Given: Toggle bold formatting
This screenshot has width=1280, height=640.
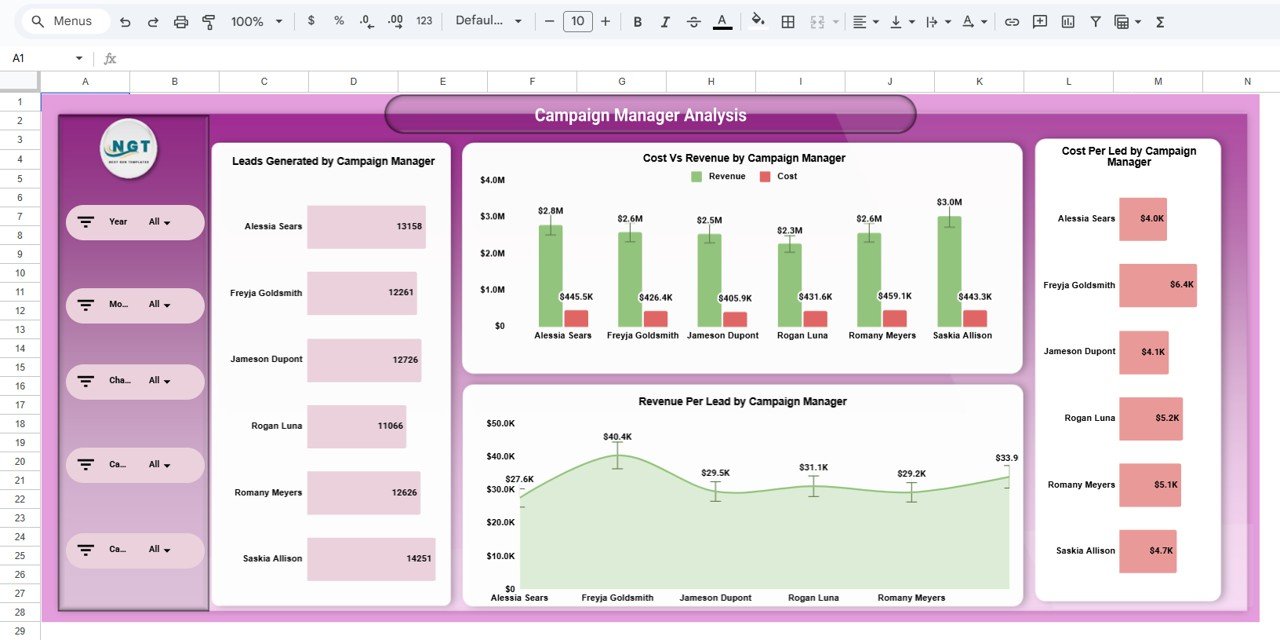Looking at the screenshot, I should click(x=637, y=20).
